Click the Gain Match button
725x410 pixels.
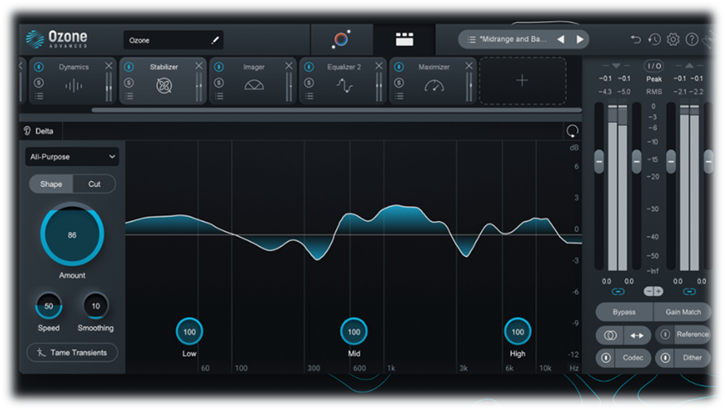pos(683,312)
